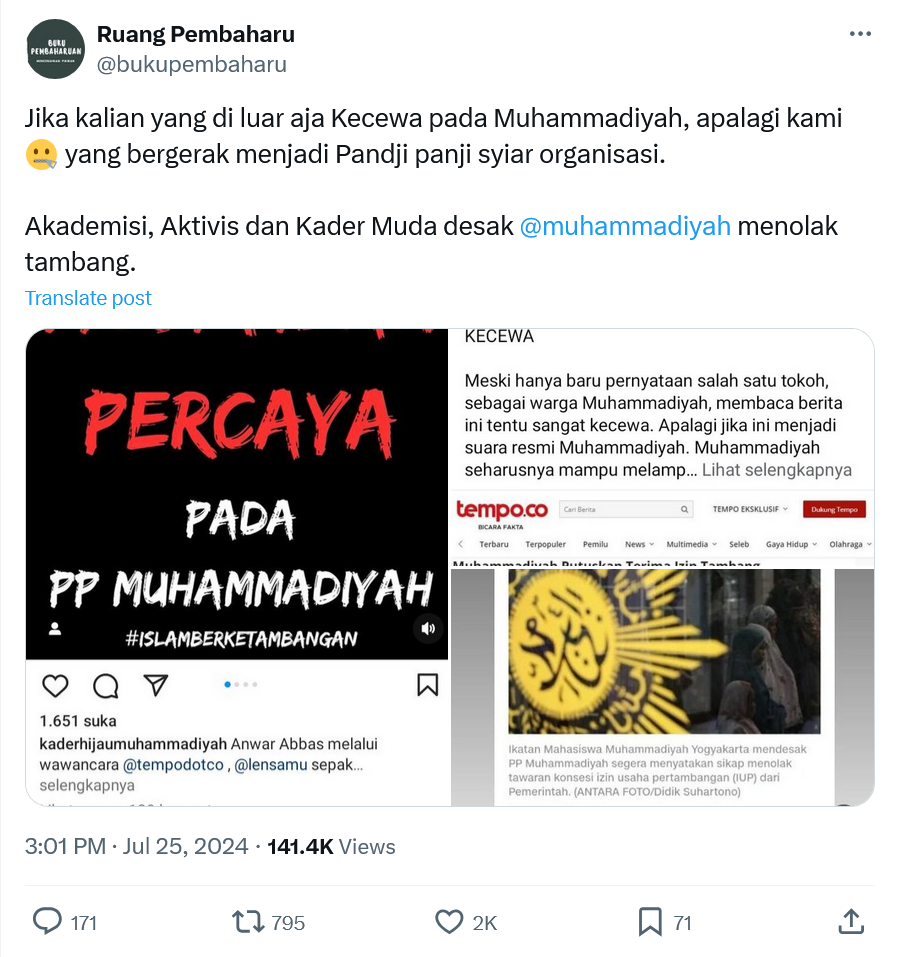Open Ruang Pembaharu profile avatar
The image size is (898, 957).
tap(56, 49)
